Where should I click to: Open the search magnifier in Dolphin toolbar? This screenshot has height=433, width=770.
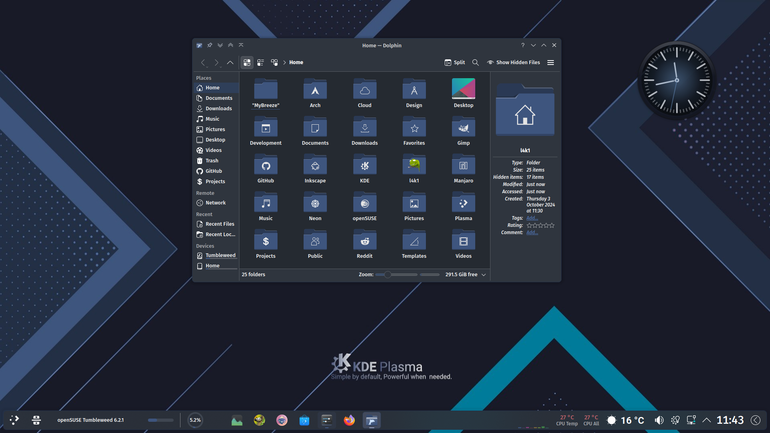pyautogui.click(x=475, y=62)
